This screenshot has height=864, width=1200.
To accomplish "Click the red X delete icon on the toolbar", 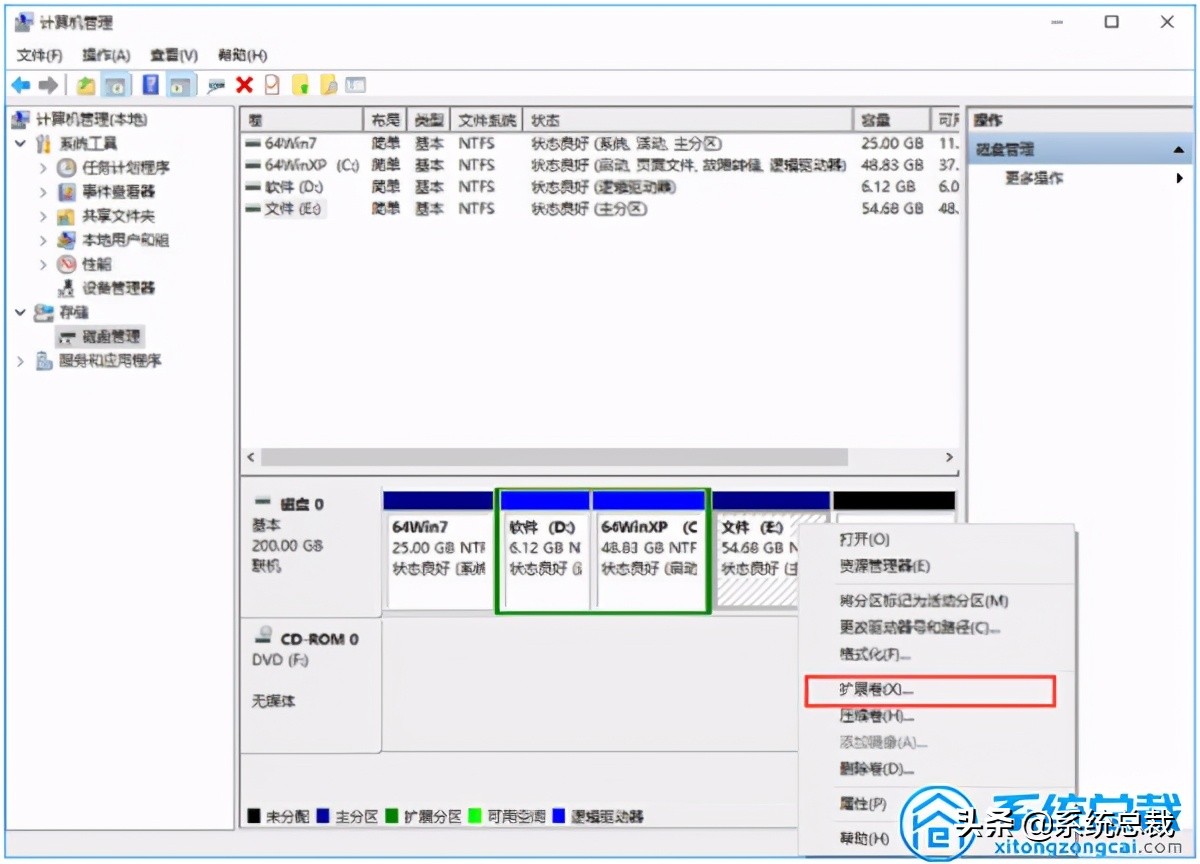I will 244,84.
